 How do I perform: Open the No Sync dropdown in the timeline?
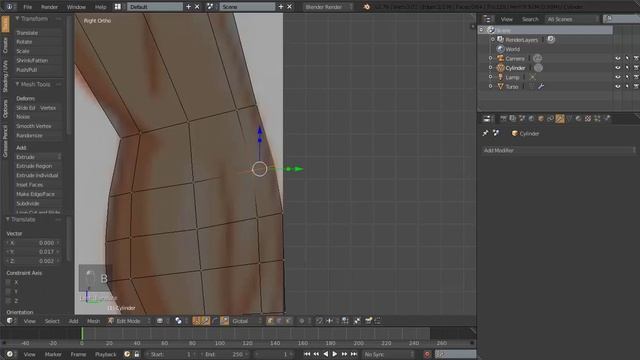(388, 354)
